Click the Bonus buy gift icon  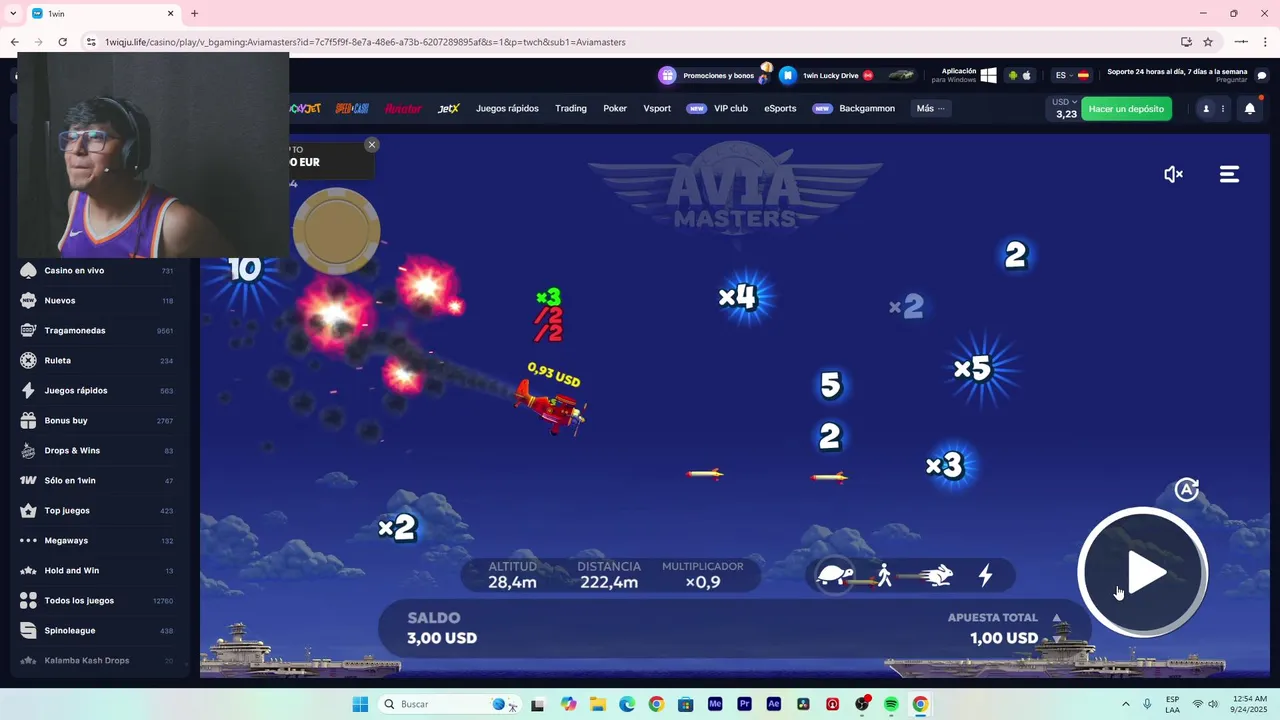tap(28, 420)
